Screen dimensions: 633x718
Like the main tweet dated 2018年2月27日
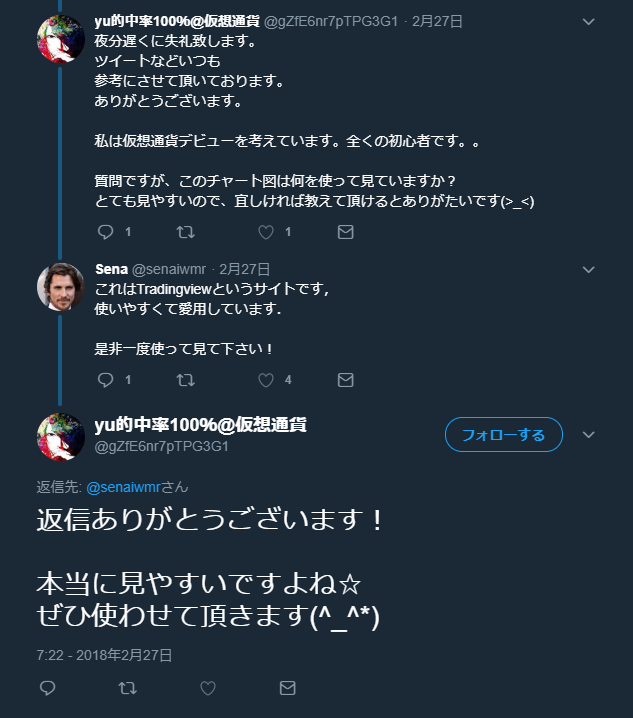click(207, 688)
